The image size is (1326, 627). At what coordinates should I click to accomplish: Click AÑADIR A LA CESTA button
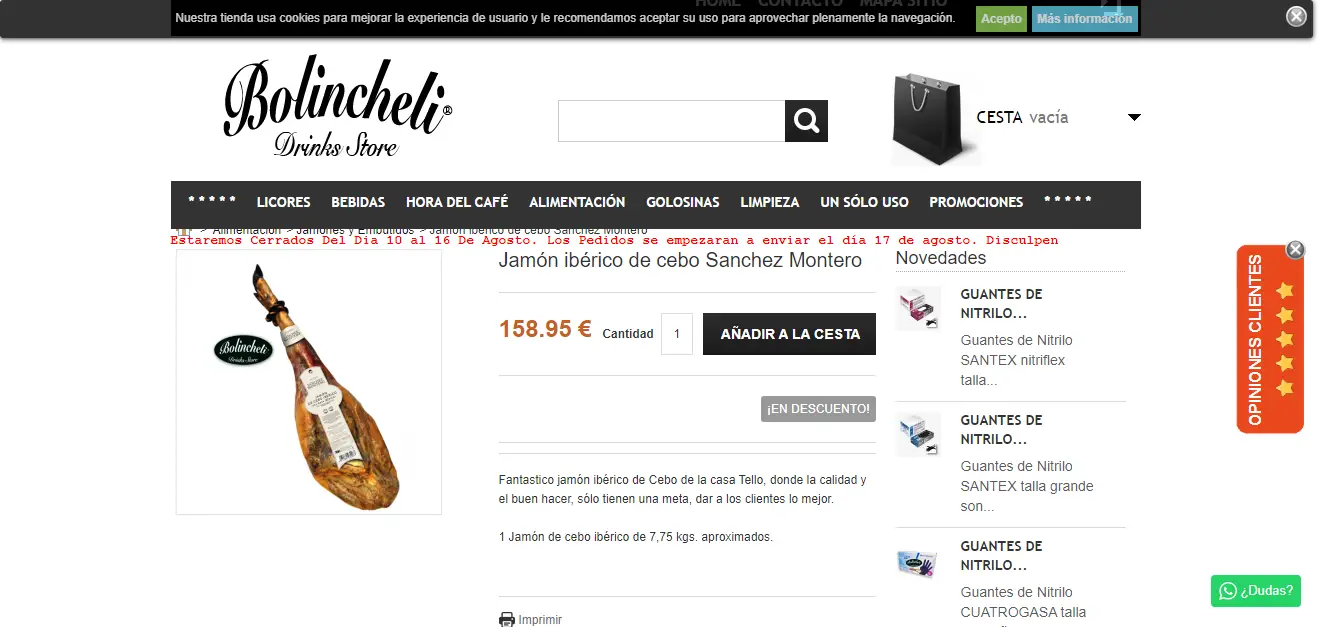tap(790, 334)
